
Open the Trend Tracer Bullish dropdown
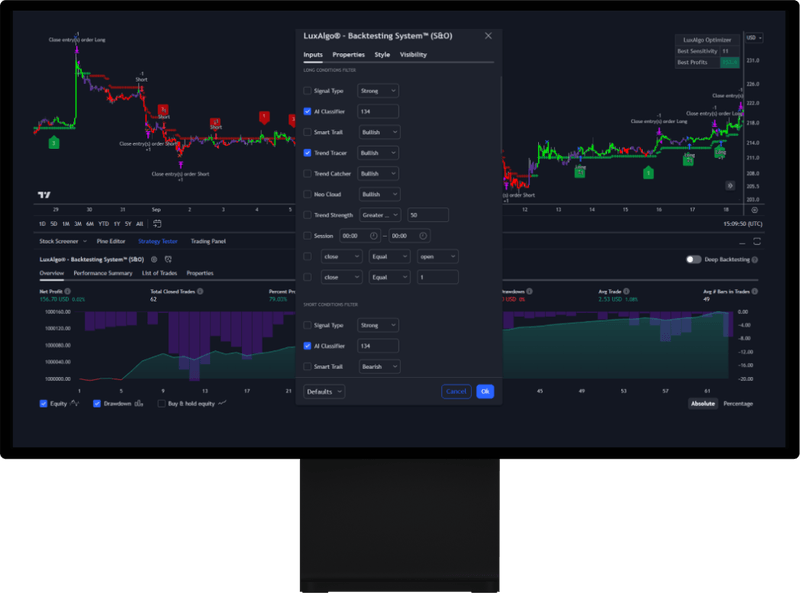(x=378, y=153)
